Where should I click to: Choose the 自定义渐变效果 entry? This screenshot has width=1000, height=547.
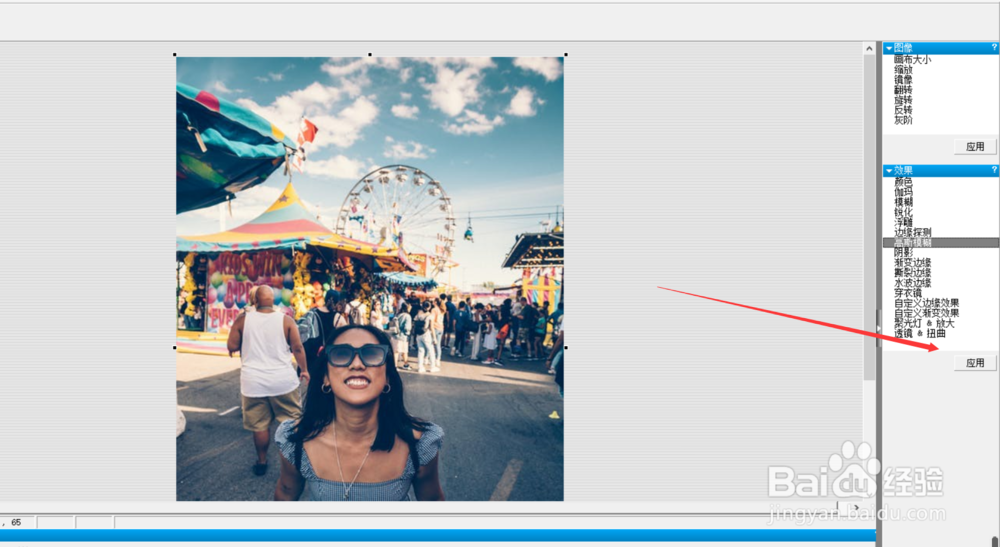tap(926, 314)
